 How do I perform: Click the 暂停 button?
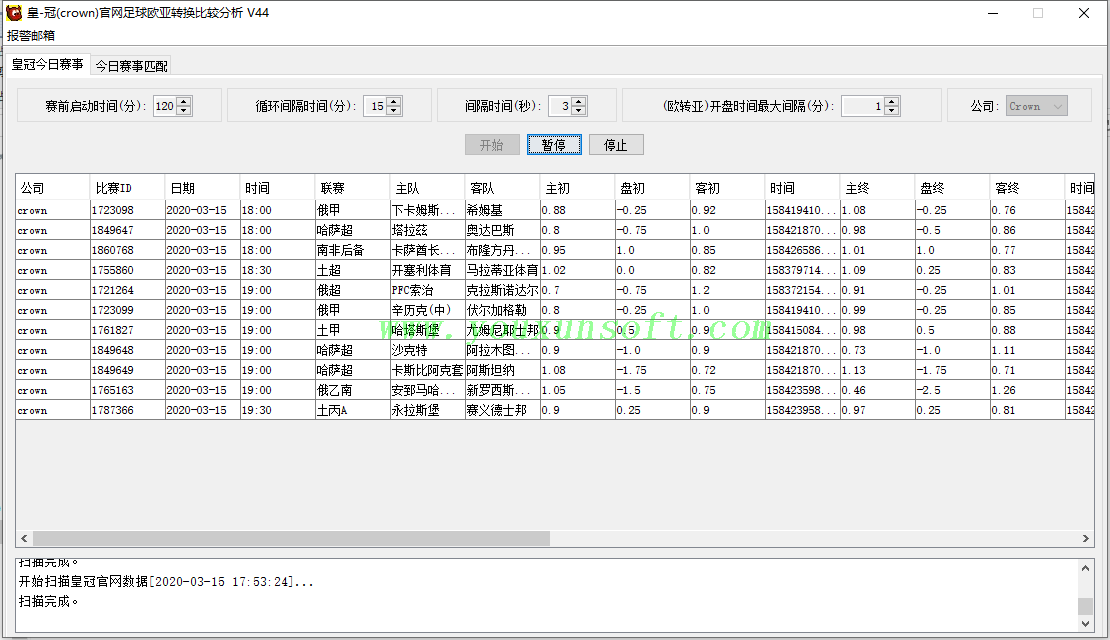coord(554,145)
